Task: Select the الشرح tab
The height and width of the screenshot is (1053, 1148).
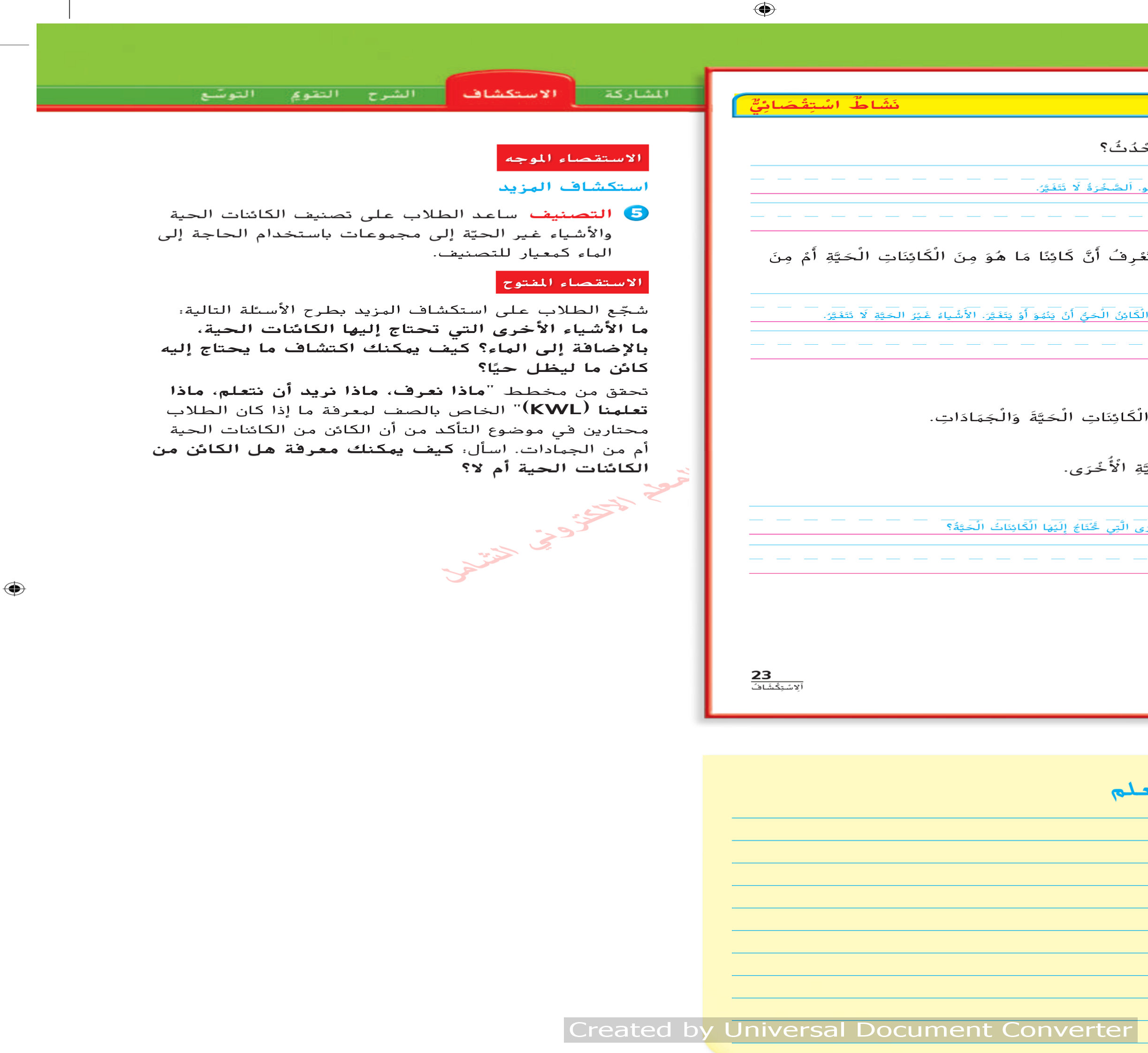Action: (x=392, y=94)
